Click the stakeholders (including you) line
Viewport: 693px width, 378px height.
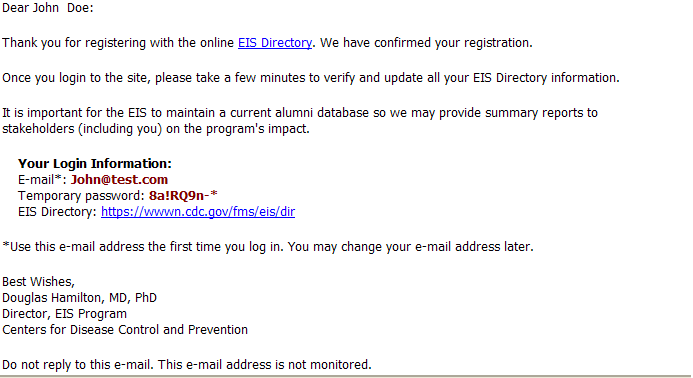(x=156, y=129)
